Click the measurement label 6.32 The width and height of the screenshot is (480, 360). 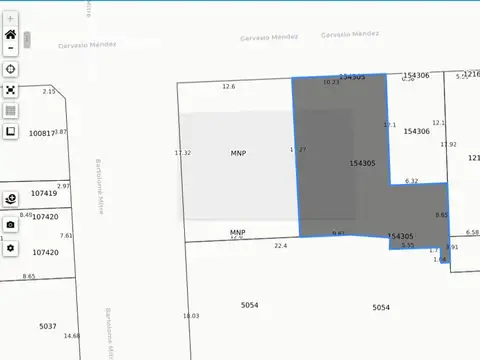click(x=411, y=181)
